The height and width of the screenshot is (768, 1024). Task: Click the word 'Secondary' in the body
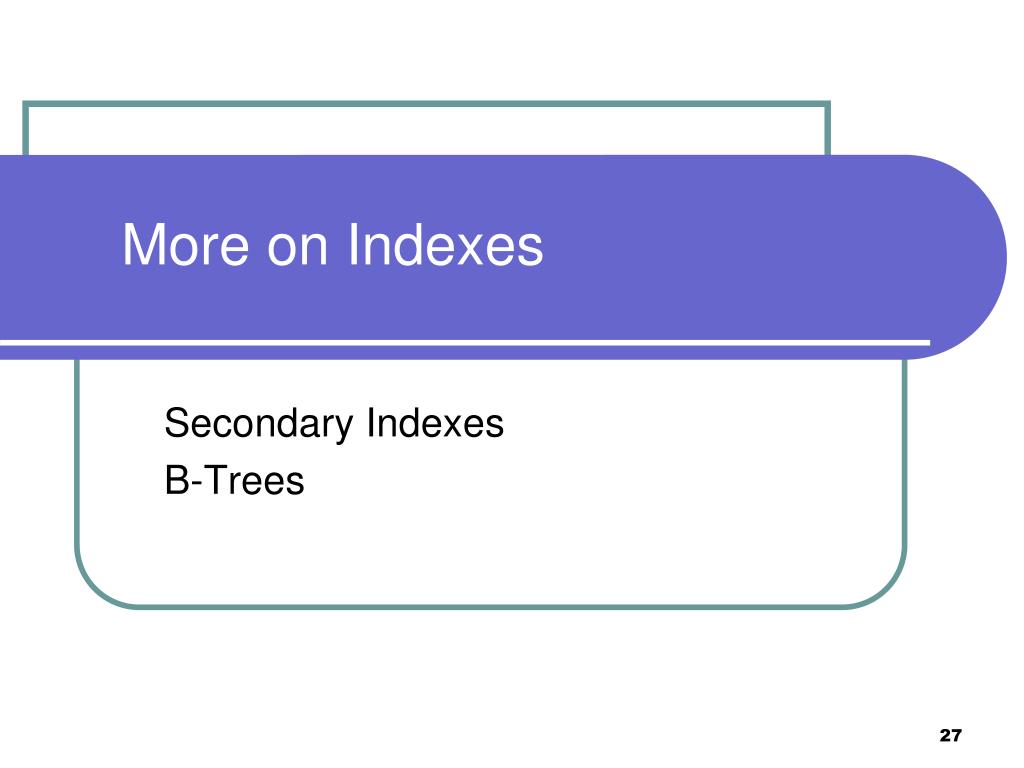[x=259, y=424]
